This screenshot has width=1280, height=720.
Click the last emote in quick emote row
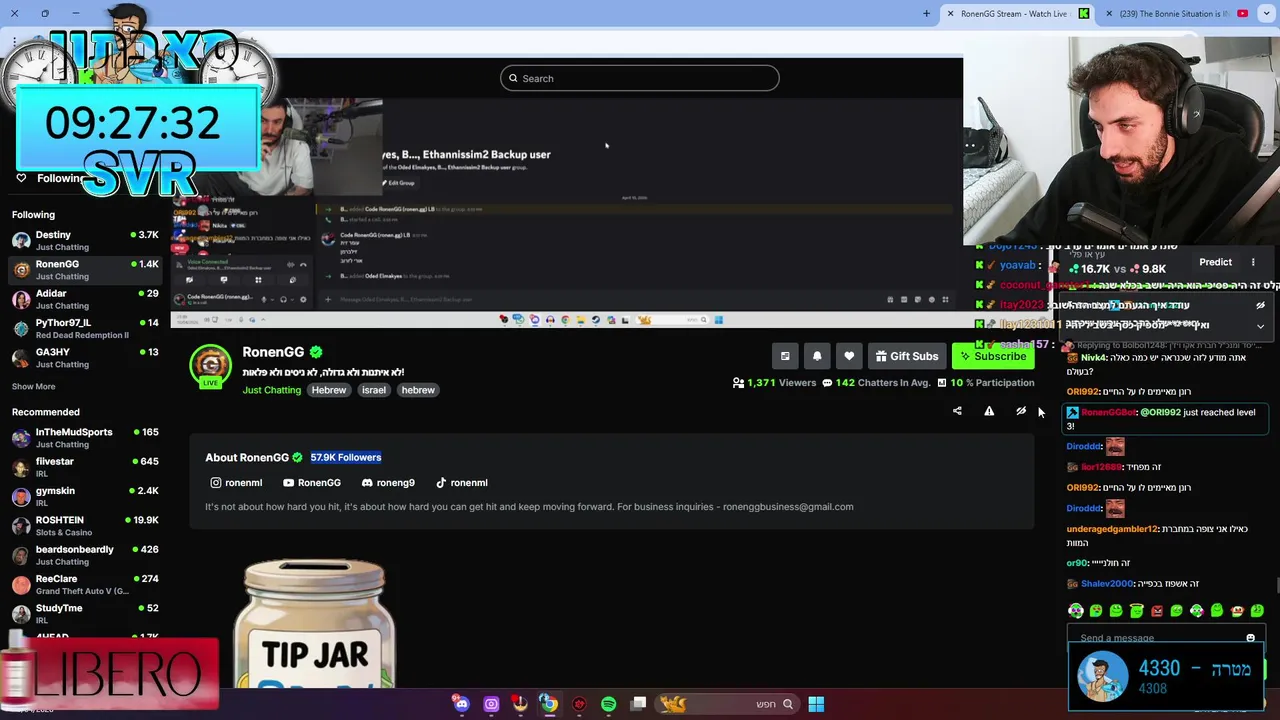tap(1257, 610)
